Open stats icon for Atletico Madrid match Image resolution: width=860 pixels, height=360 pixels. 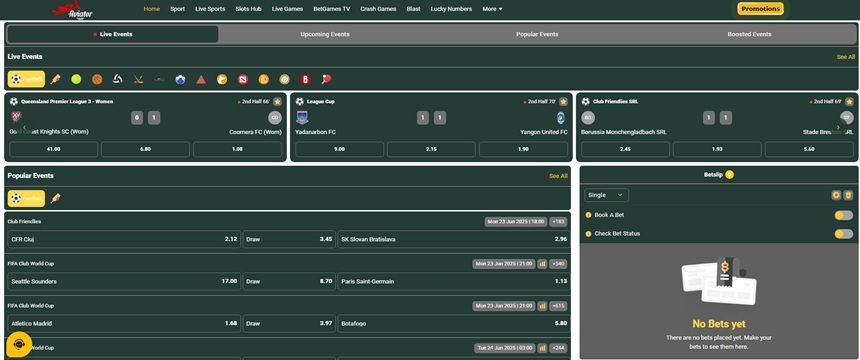coord(542,306)
